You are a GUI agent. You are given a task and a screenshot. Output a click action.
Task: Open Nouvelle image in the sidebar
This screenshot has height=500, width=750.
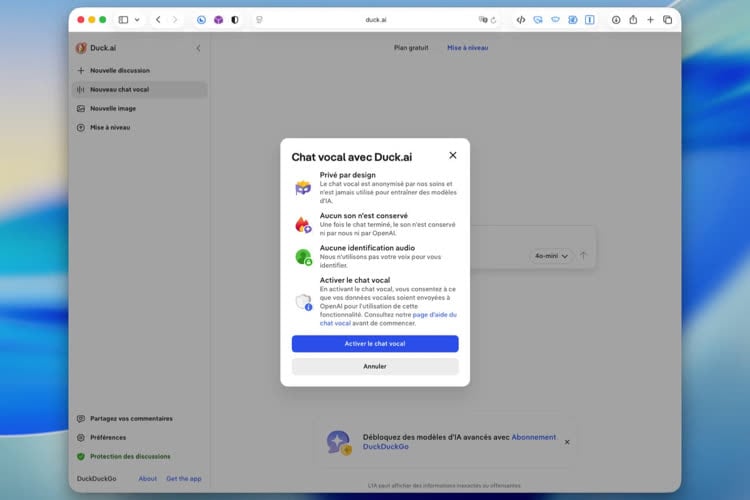point(112,108)
